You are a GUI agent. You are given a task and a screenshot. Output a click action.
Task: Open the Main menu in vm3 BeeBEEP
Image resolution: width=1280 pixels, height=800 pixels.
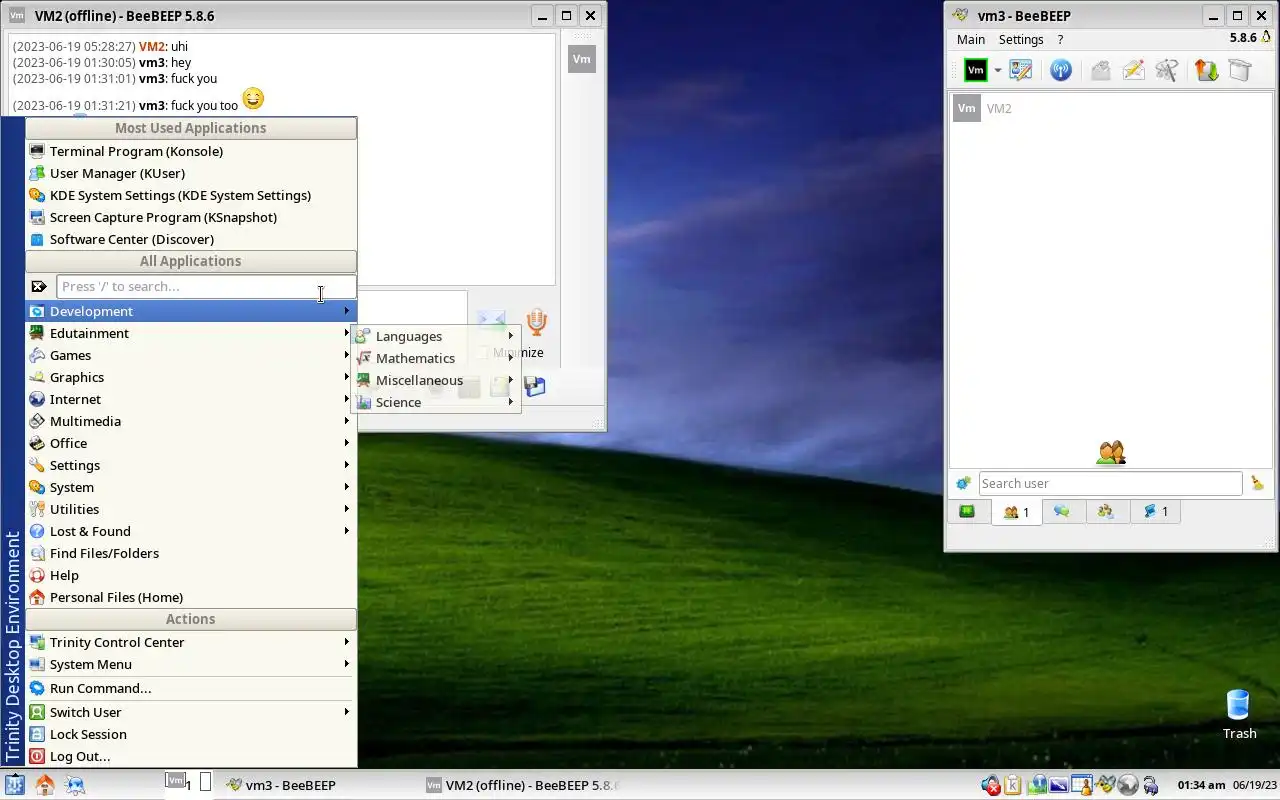pyautogui.click(x=971, y=39)
